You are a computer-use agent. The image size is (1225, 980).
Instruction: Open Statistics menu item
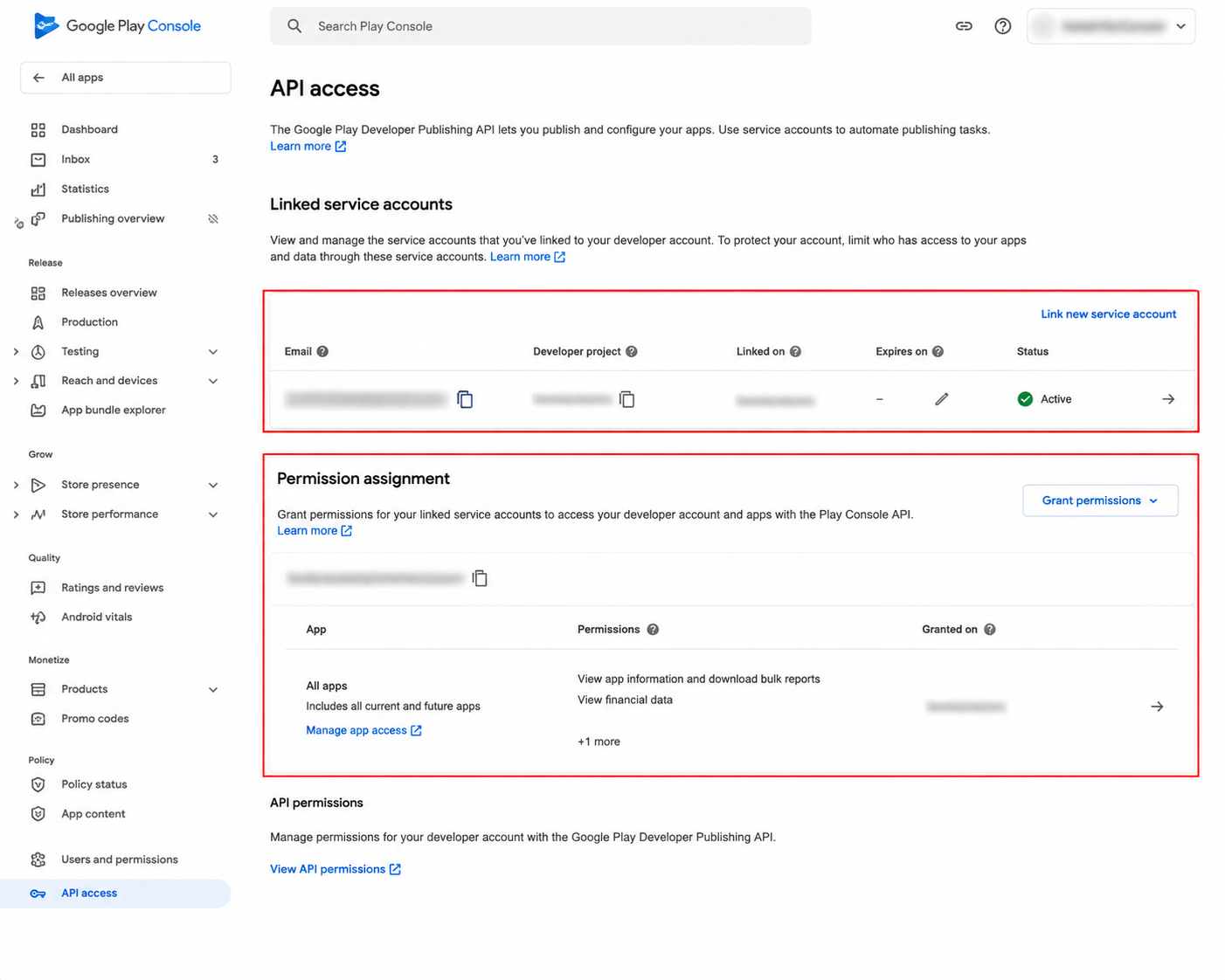tap(86, 190)
